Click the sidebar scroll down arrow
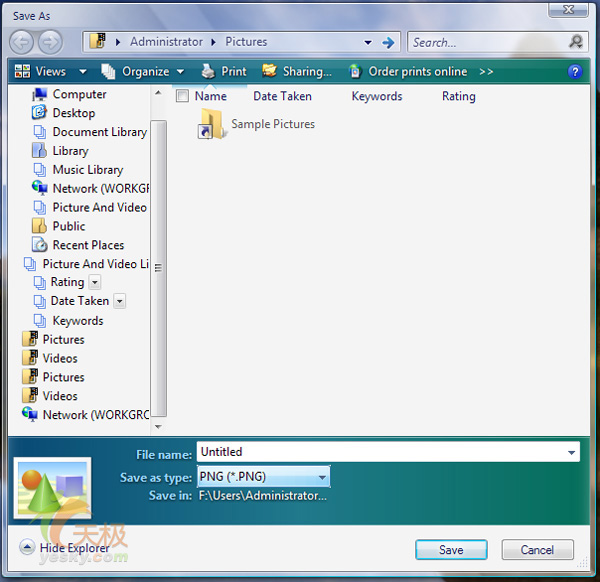The width and height of the screenshot is (600, 582). pyautogui.click(x=158, y=426)
